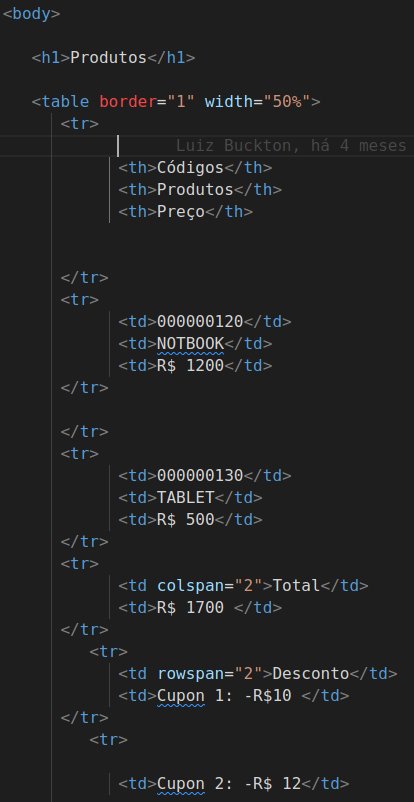Click the R$ 500 price text
The image size is (414, 802).
click(x=185, y=520)
